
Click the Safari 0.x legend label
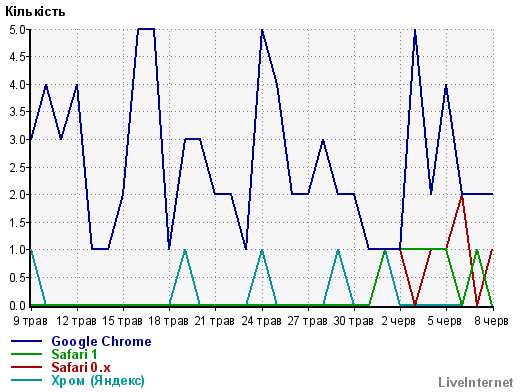81,367
